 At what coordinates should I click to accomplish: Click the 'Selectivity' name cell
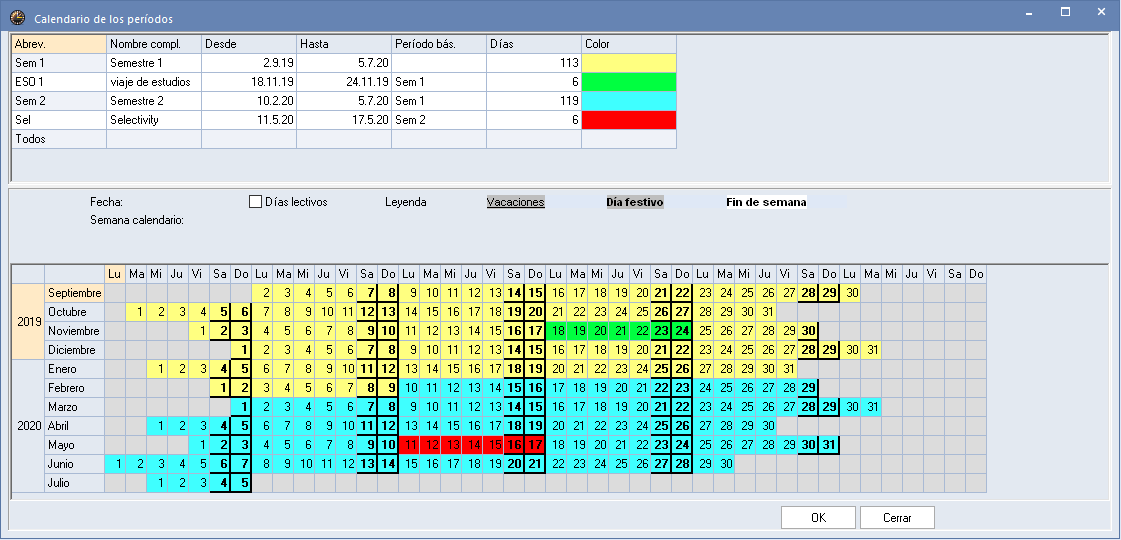click(x=154, y=120)
